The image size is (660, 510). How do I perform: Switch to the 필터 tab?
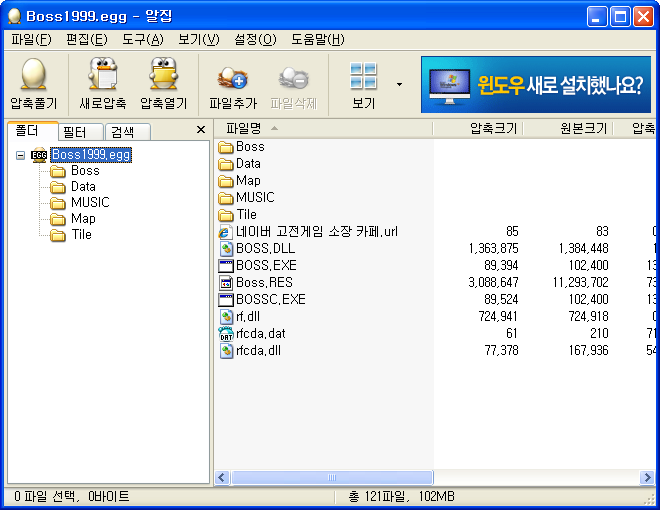pos(75,132)
